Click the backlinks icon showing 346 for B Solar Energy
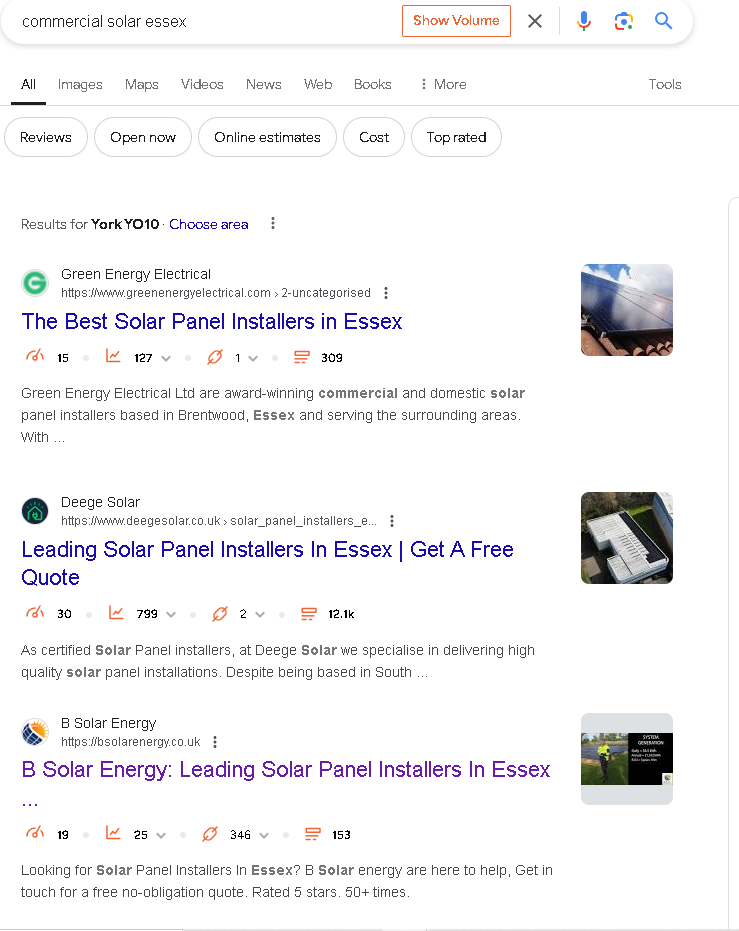Screen dimensions: 739x931 pos(210,833)
